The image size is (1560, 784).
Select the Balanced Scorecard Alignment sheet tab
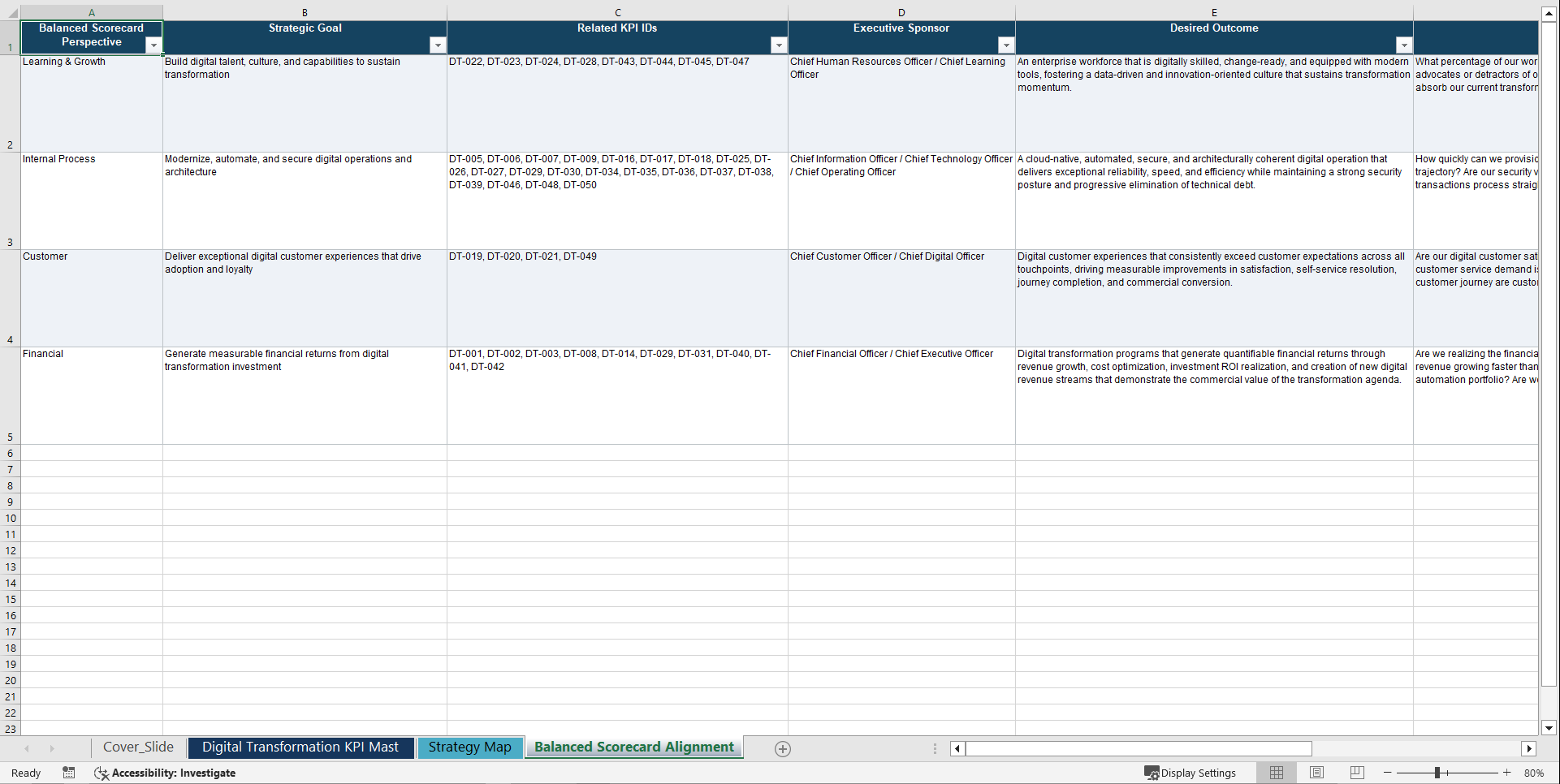tap(634, 747)
